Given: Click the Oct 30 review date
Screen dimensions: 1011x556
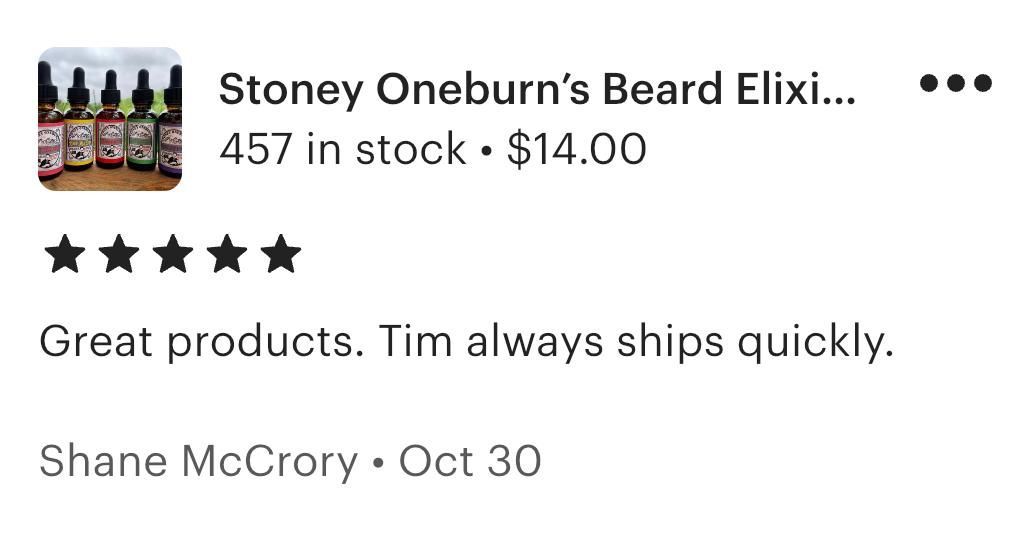Looking at the screenshot, I should (x=470, y=461).
